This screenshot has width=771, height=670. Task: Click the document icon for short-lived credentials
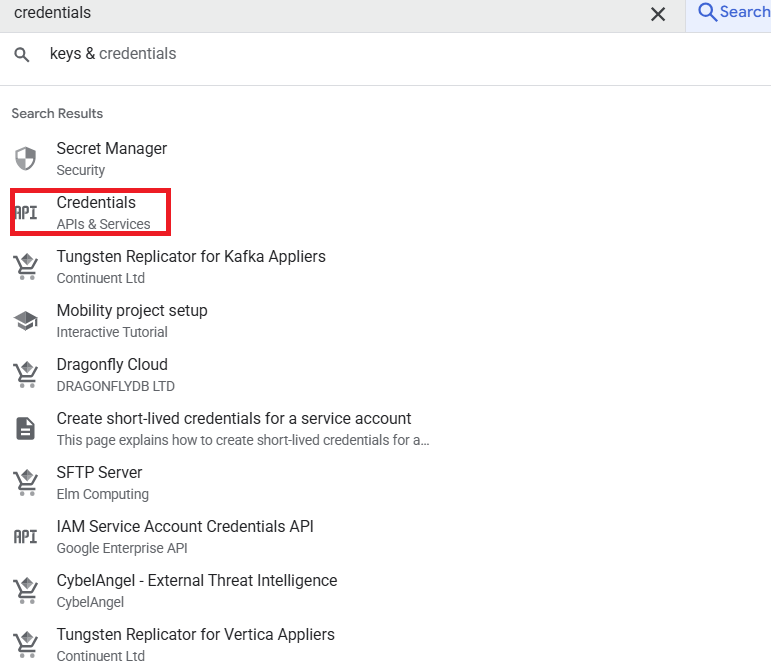click(25, 429)
